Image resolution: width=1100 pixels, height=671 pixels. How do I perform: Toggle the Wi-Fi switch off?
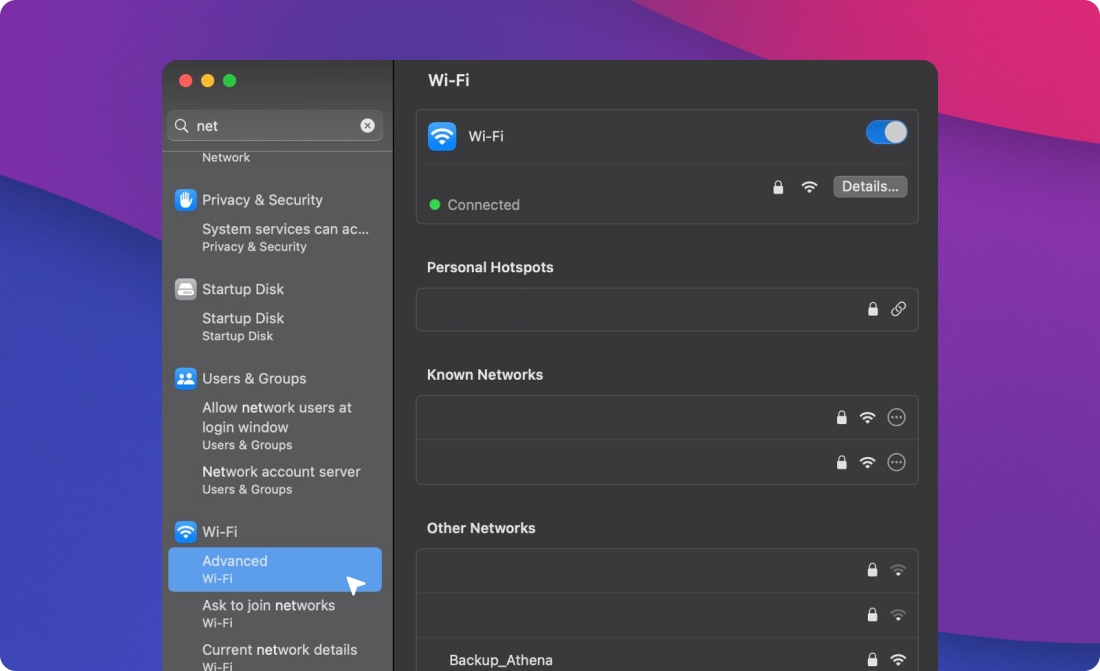click(886, 133)
